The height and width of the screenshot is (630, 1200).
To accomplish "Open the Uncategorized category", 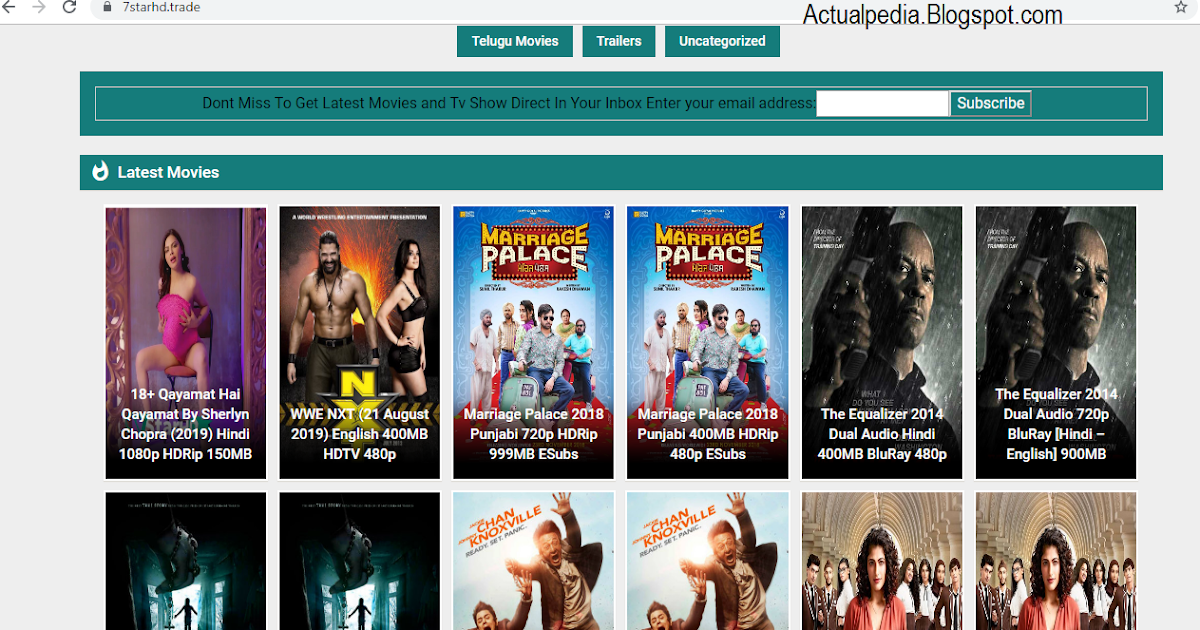I will tap(722, 41).
